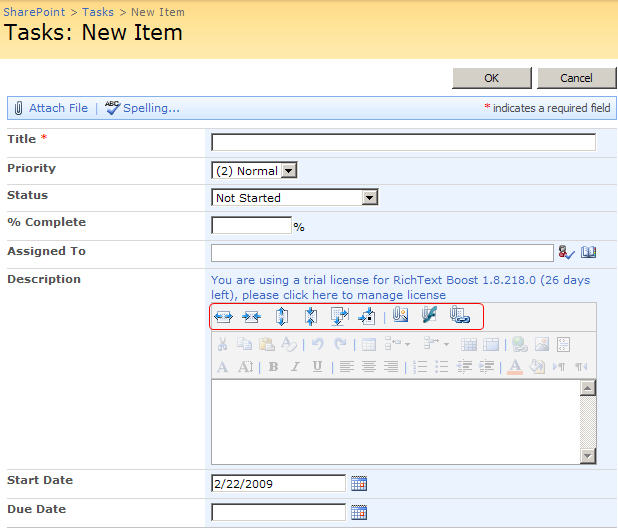Open the insert column dropdown

tap(436, 344)
